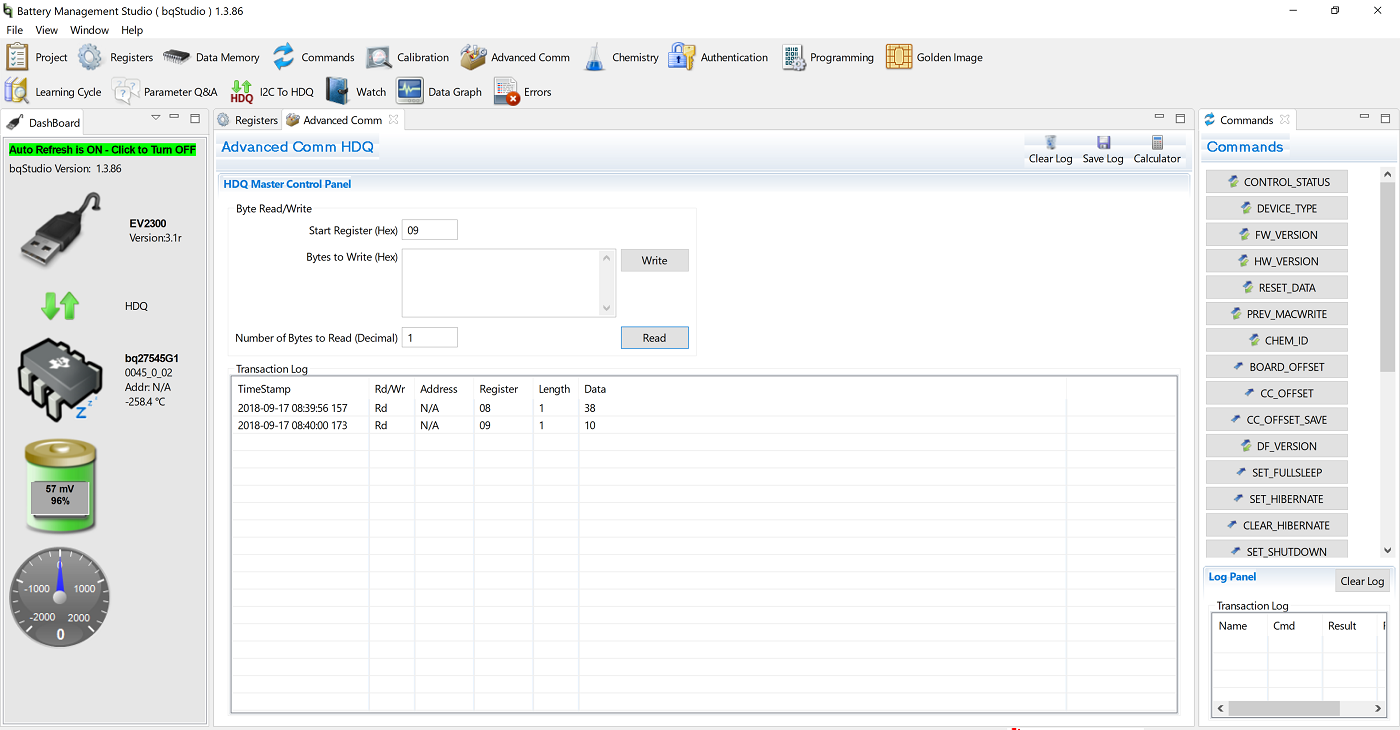Open Programming tool icon
Screen dimensions: 1400x730
coord(794,57)
